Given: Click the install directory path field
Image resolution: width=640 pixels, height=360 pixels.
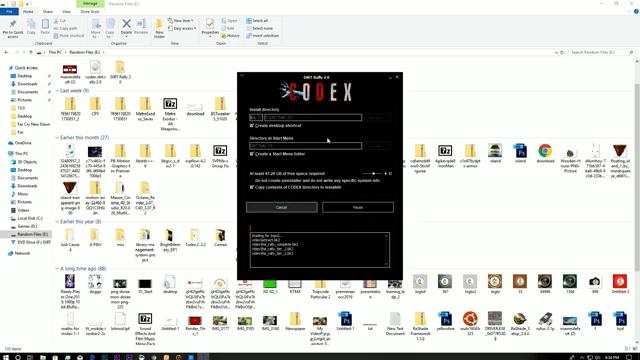Looking at the screenshot, I should (313, 118).
